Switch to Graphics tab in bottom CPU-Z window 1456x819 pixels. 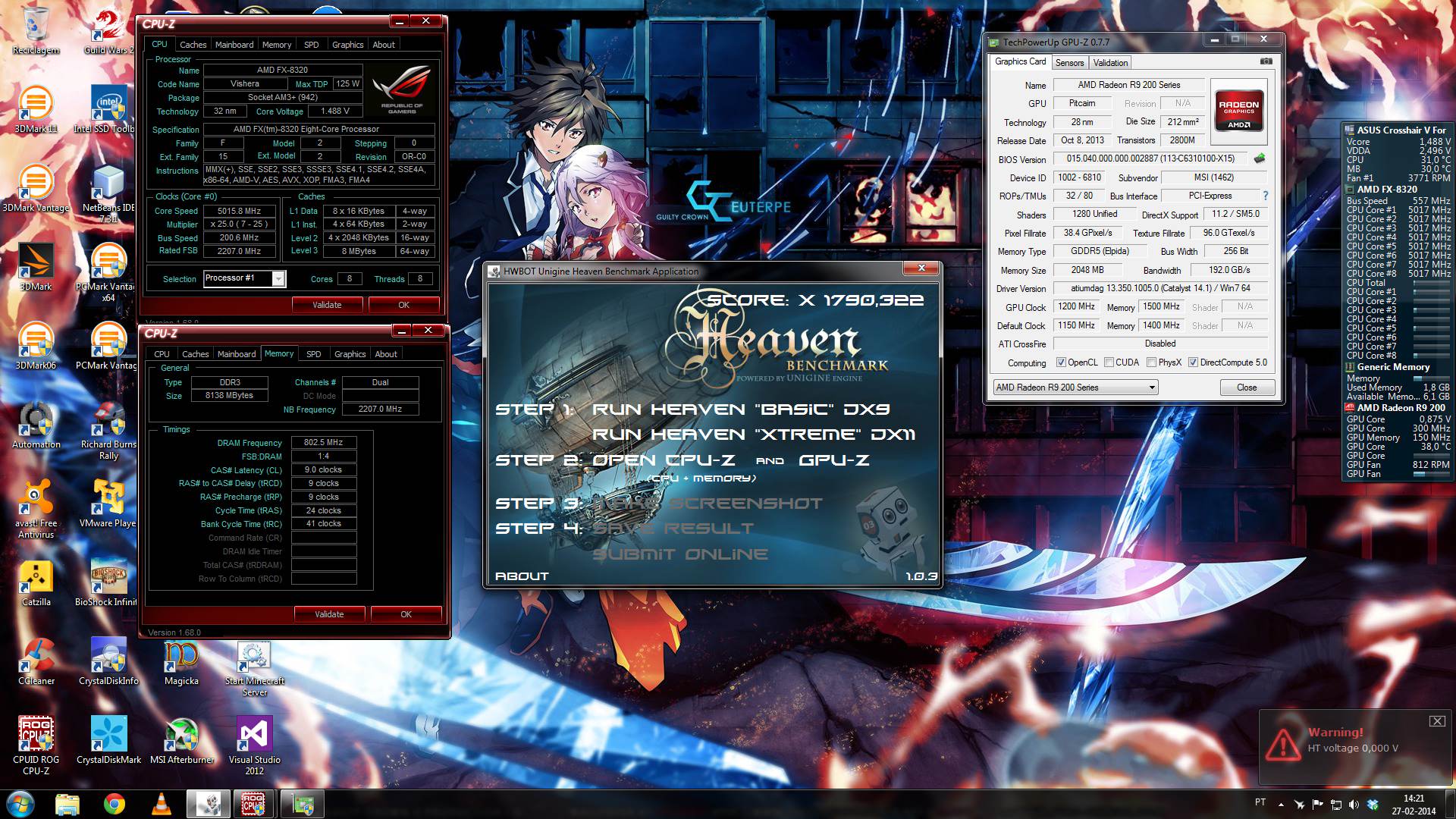click(350, 354)
